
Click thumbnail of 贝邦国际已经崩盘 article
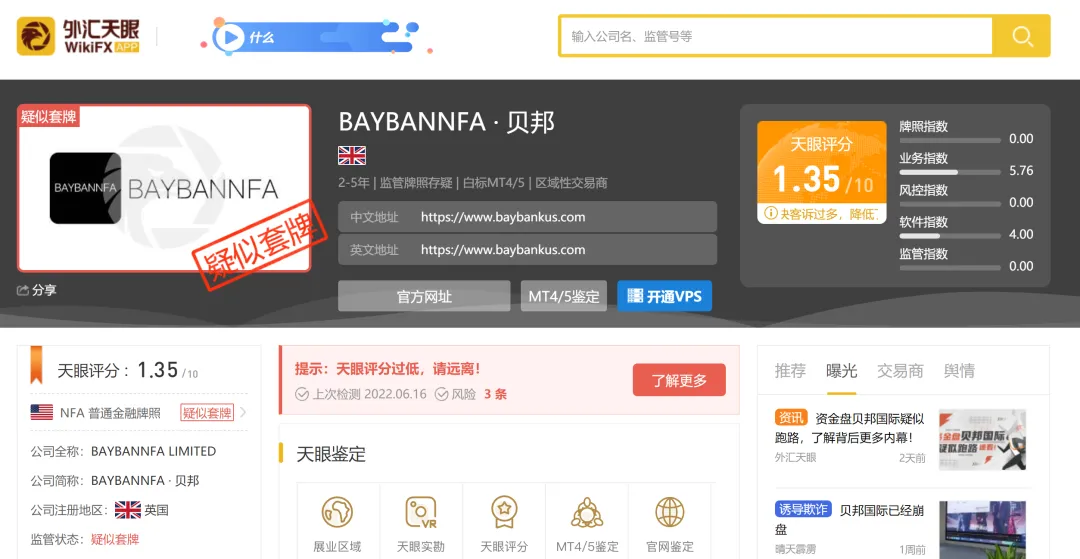click(982, 530)
